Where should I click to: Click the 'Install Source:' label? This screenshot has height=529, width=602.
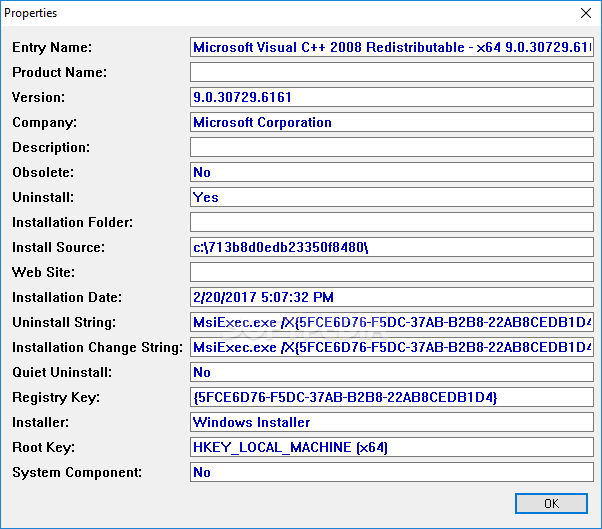58,247
